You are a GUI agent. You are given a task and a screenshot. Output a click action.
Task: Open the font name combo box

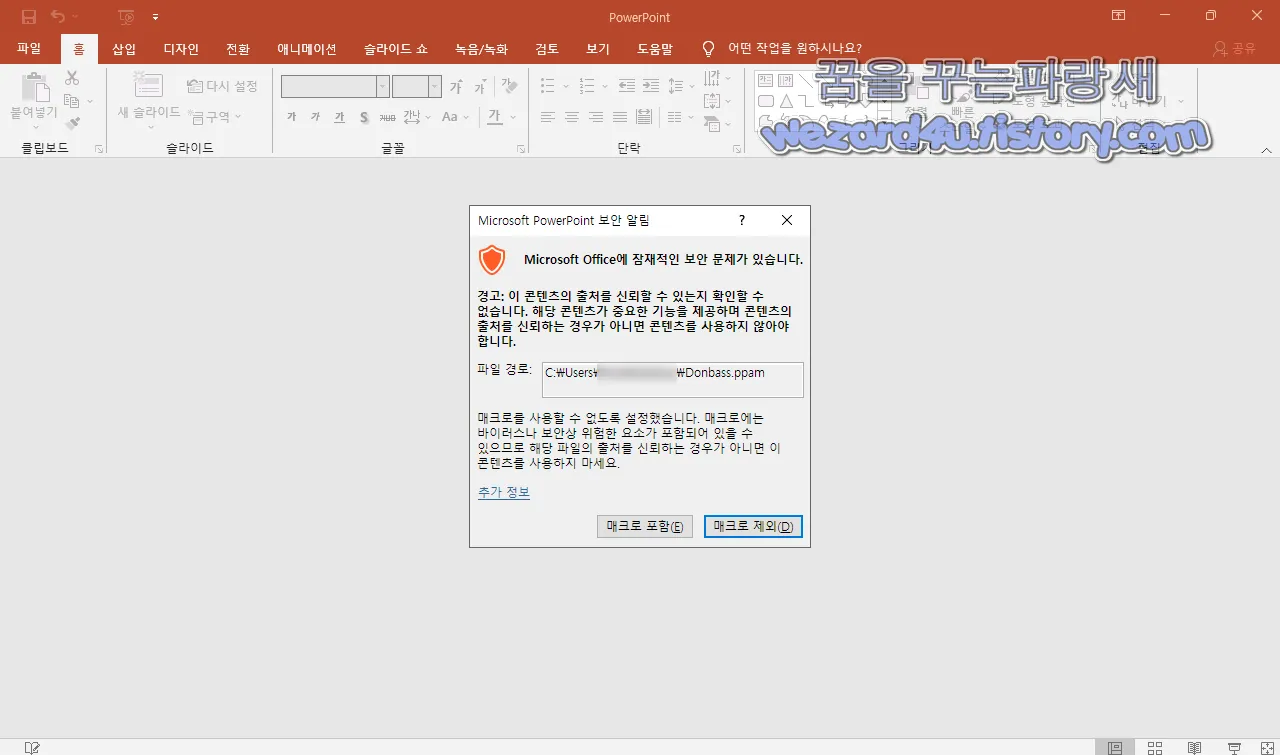pos(335,87)
